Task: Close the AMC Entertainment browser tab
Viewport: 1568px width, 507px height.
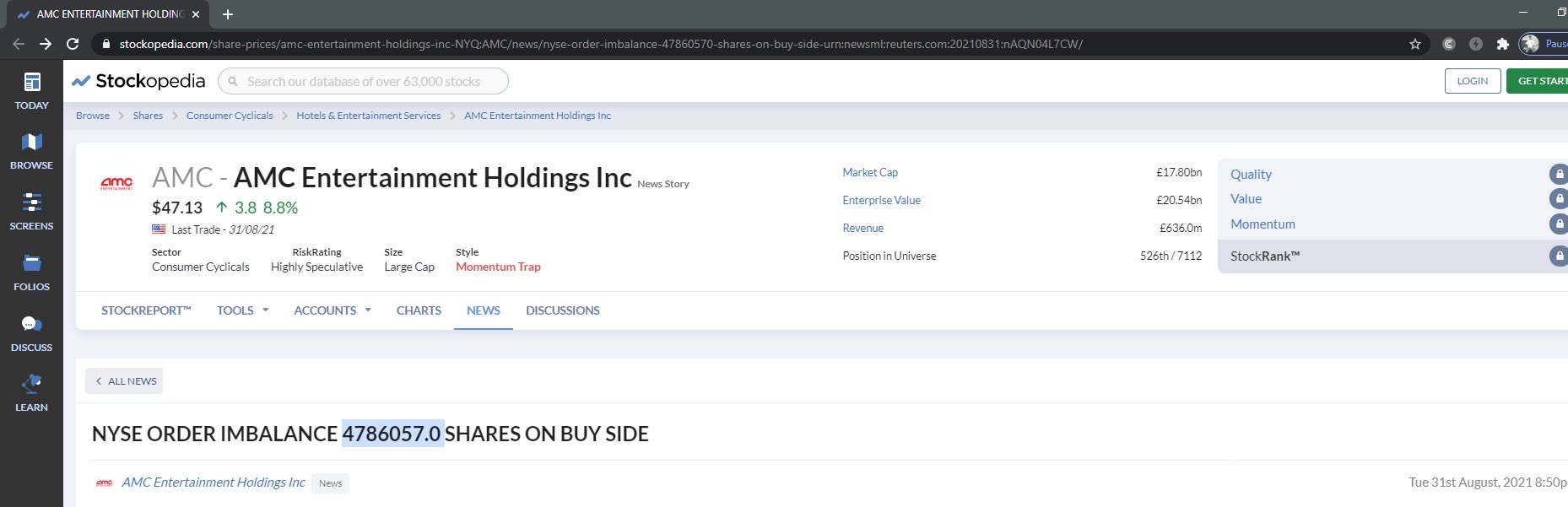Action: (196, 14)
